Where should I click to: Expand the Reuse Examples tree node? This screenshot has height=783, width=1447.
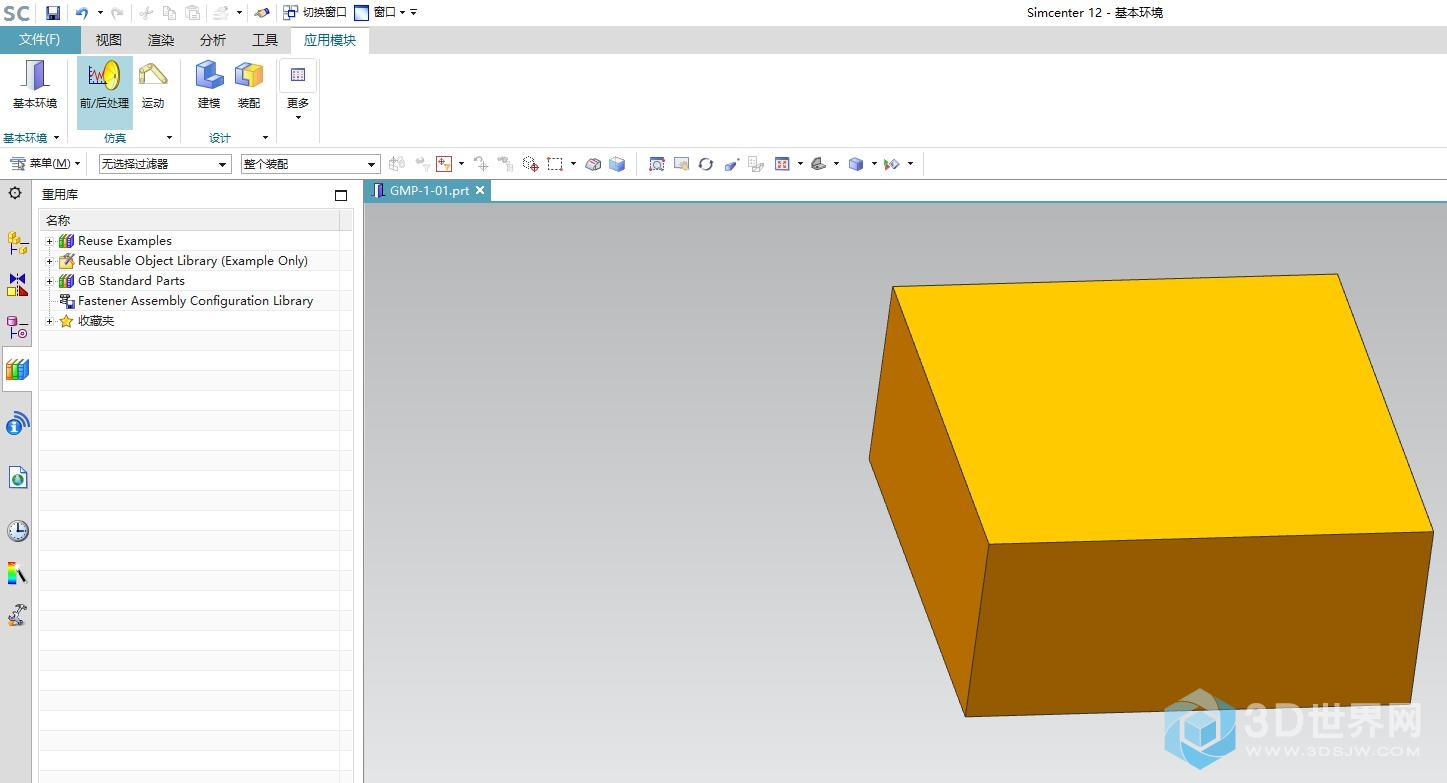coord(49,241)
